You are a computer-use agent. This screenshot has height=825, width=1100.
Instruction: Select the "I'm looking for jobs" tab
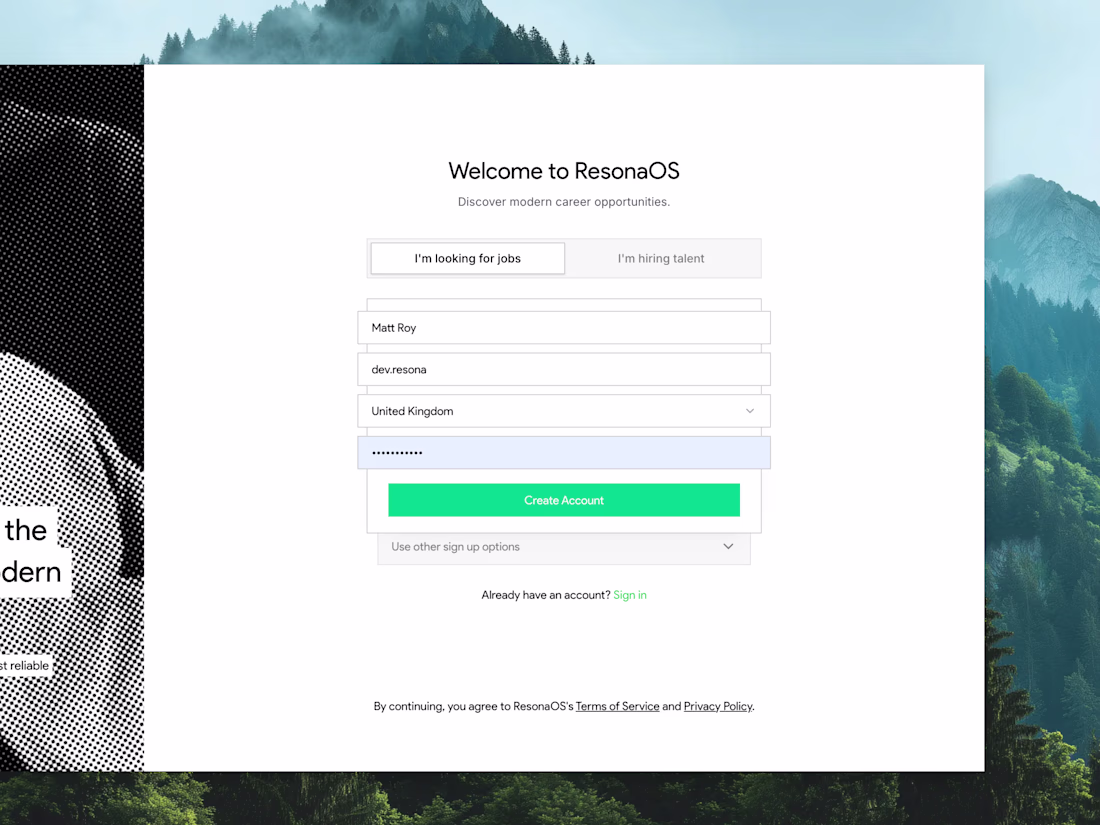[467, 258]
